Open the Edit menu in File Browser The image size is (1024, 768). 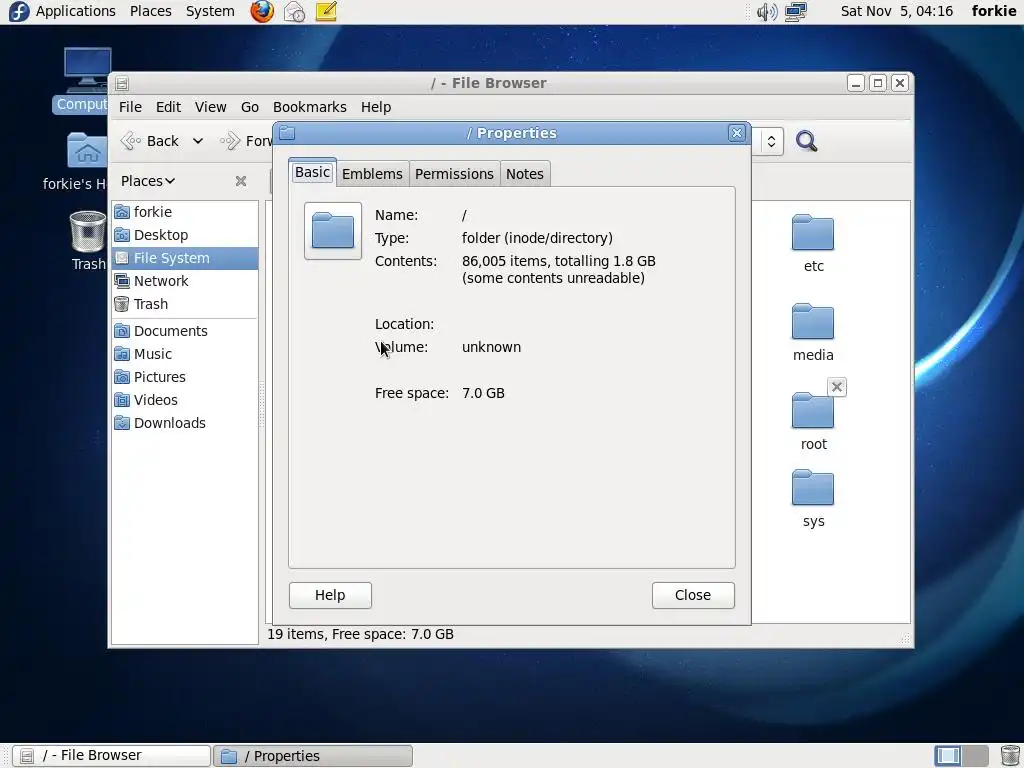(168, 107)
